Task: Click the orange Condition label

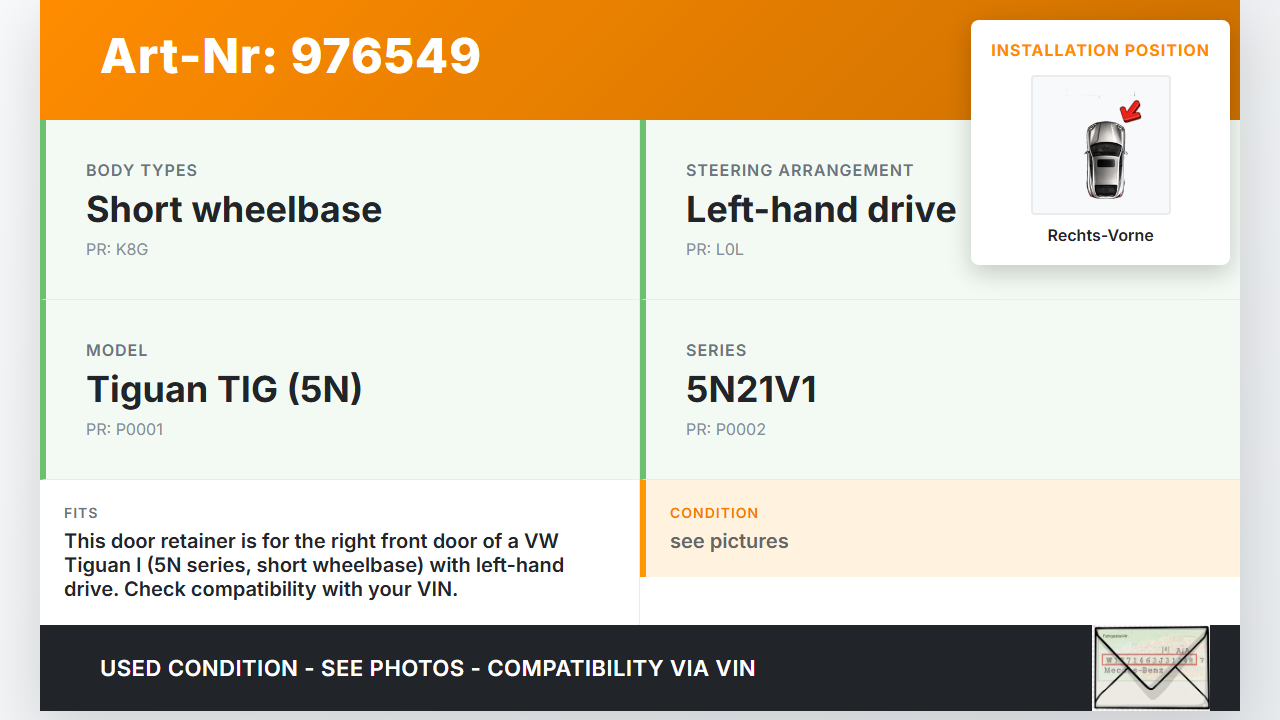Action: point(714,512)
